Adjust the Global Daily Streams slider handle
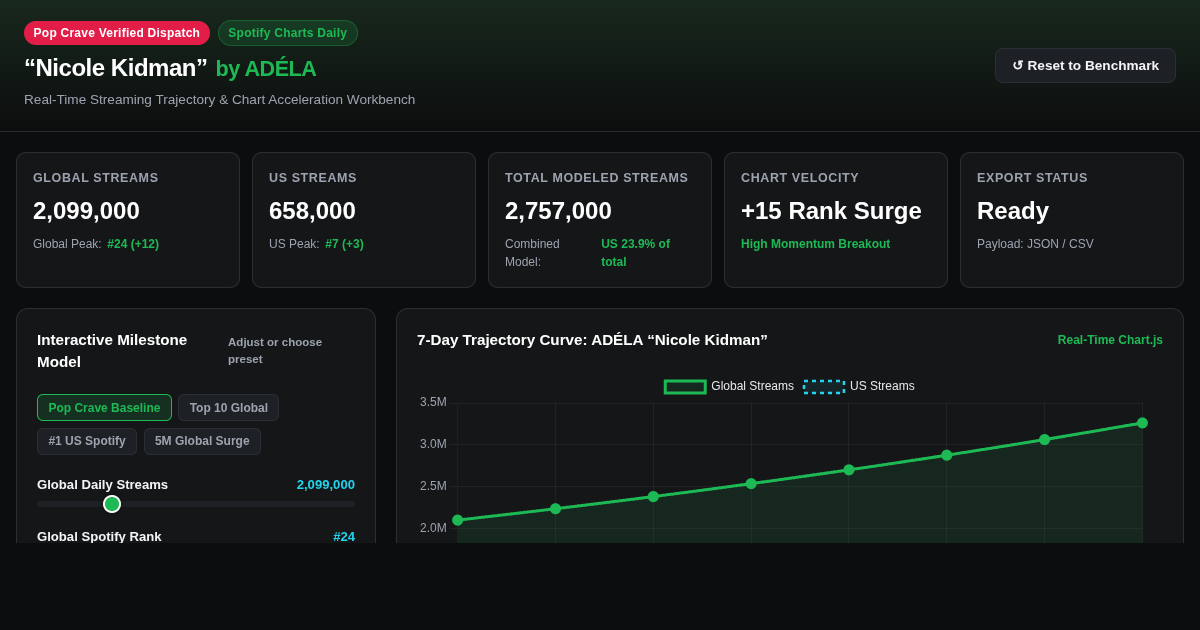This screenshot has width=1200, height=630. click(112, 504)
